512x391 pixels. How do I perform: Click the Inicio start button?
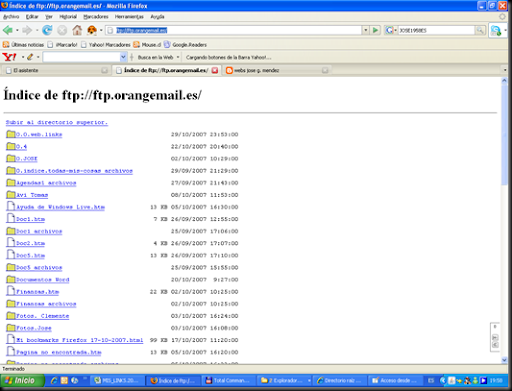pos(22,380)
